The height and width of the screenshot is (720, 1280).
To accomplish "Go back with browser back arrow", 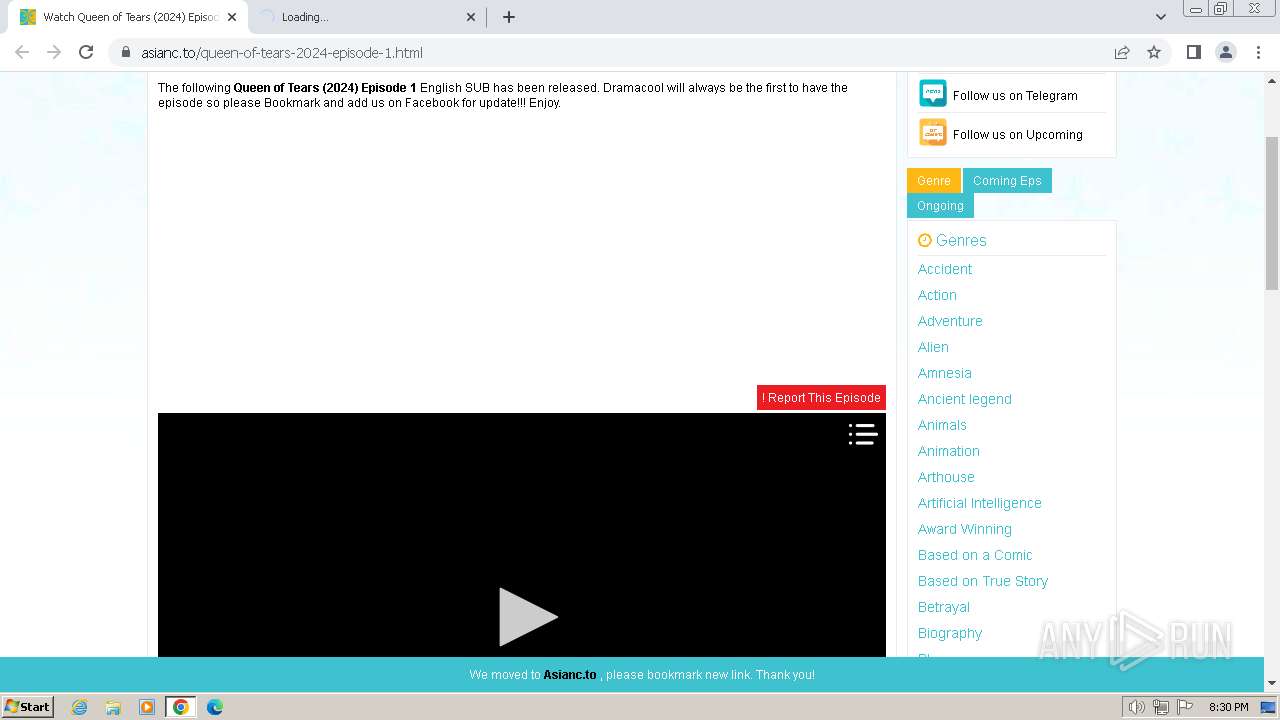I will (x=22, y=52).
